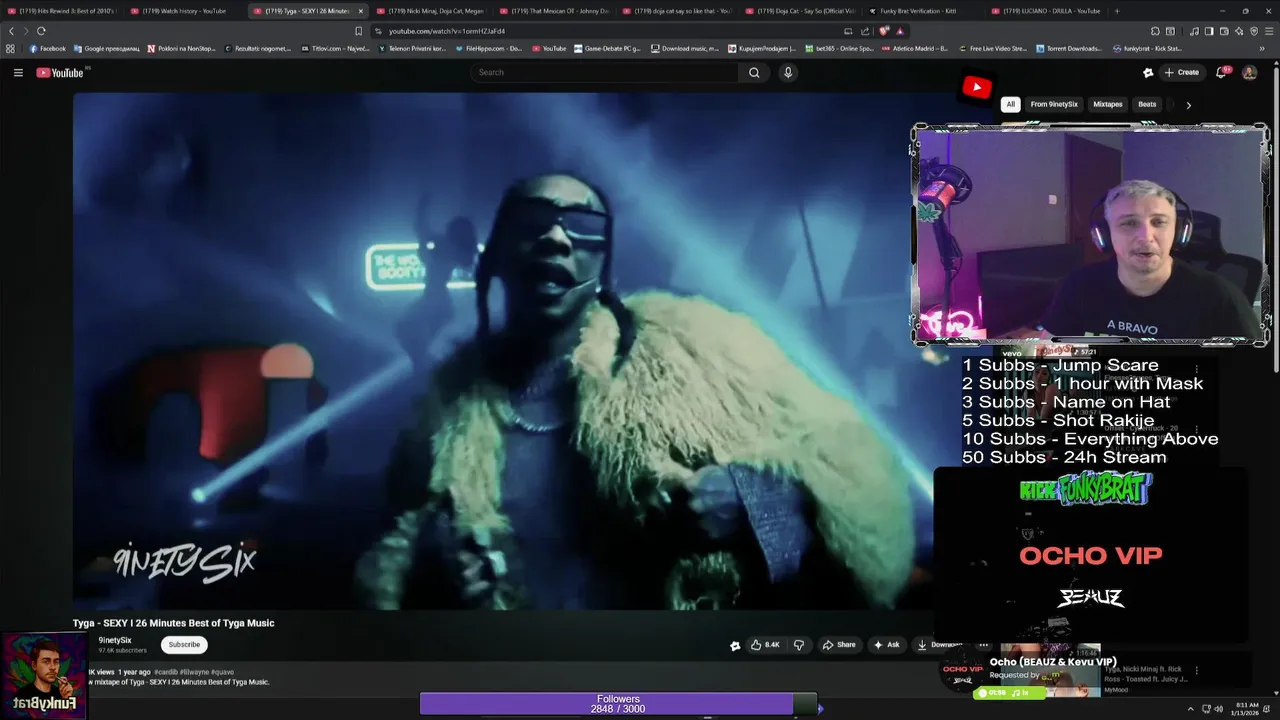Reload the page in the browser
This screenshot has width=1280, height=720.
[x=41, y=31]
